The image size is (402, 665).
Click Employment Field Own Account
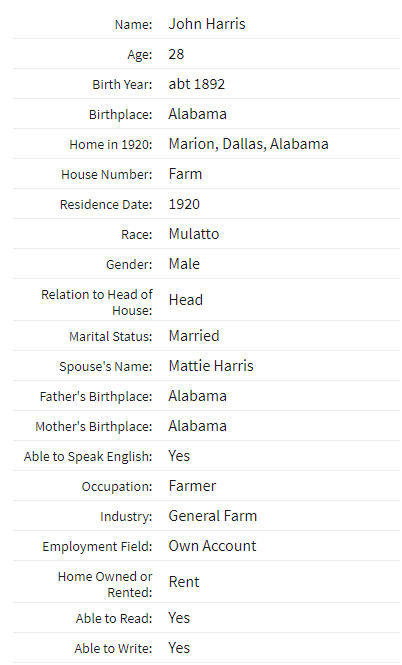point(212,546)
